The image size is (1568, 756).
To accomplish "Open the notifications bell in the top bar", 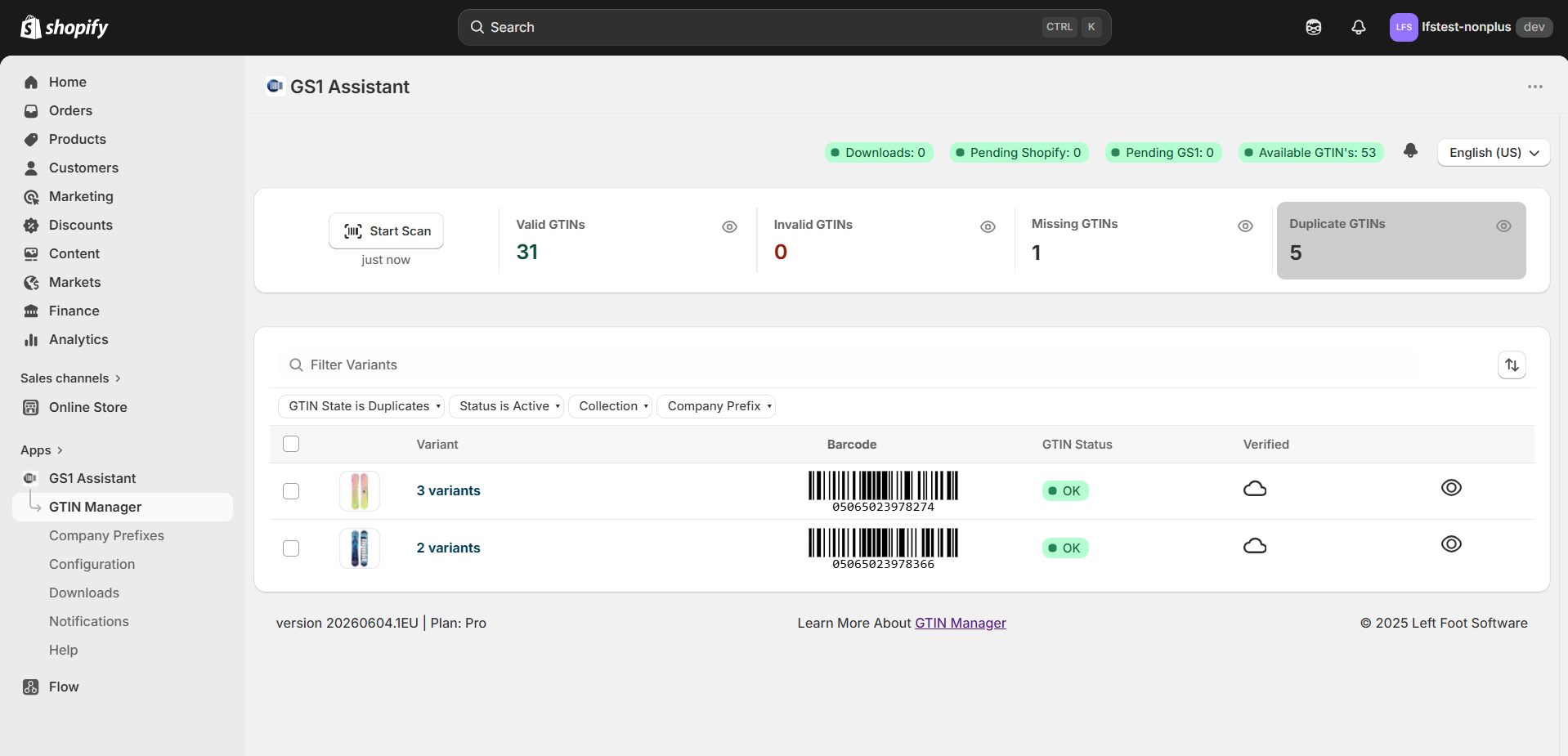I will pyautogui.click(x=1359, y=27).
